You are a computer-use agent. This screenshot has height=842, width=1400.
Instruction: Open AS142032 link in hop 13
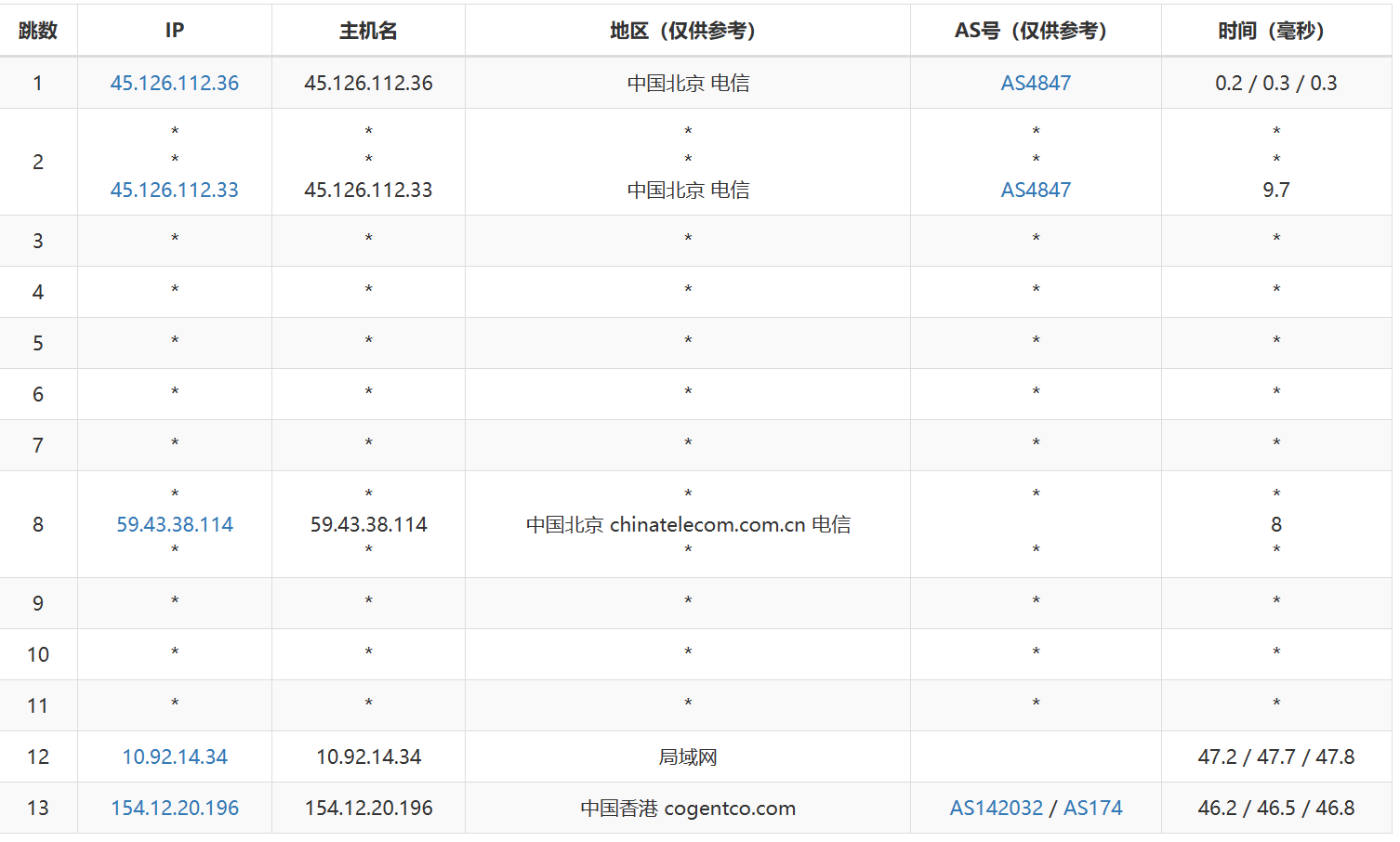click(x=997, y=808)
